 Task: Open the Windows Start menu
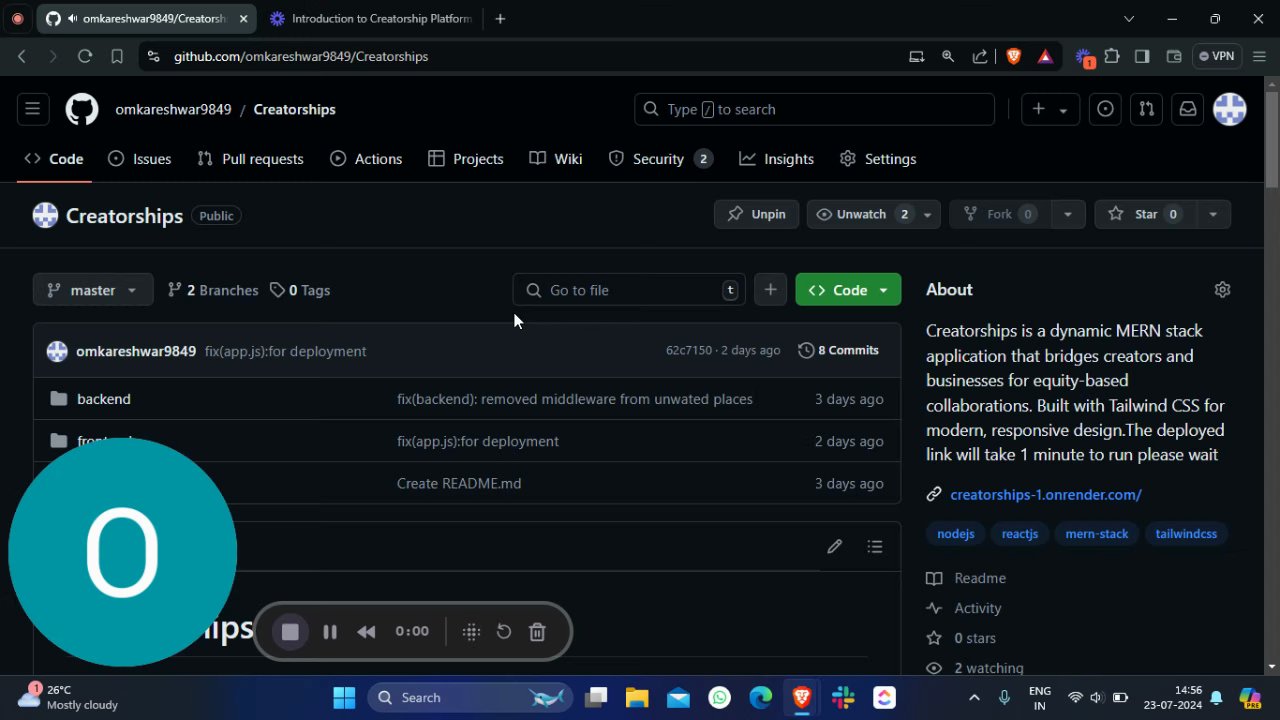(344, 697)
